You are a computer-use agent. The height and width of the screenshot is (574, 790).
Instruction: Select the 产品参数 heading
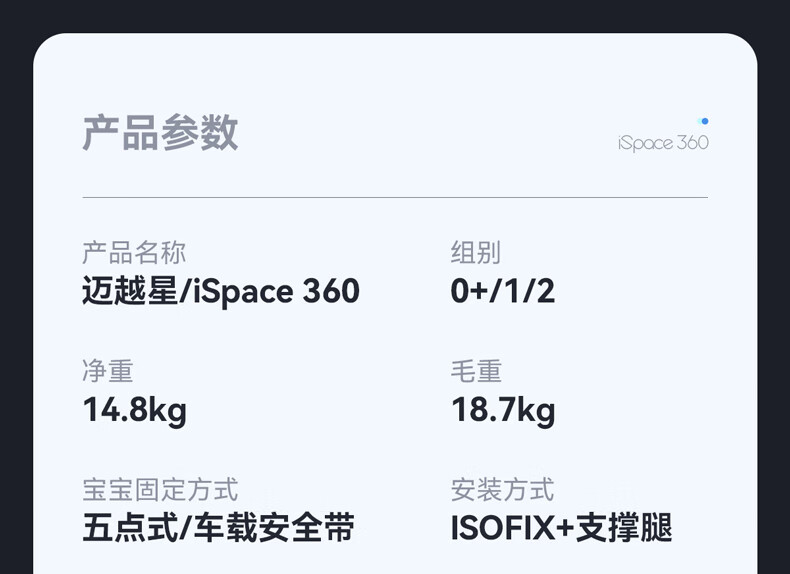(160, 132)
